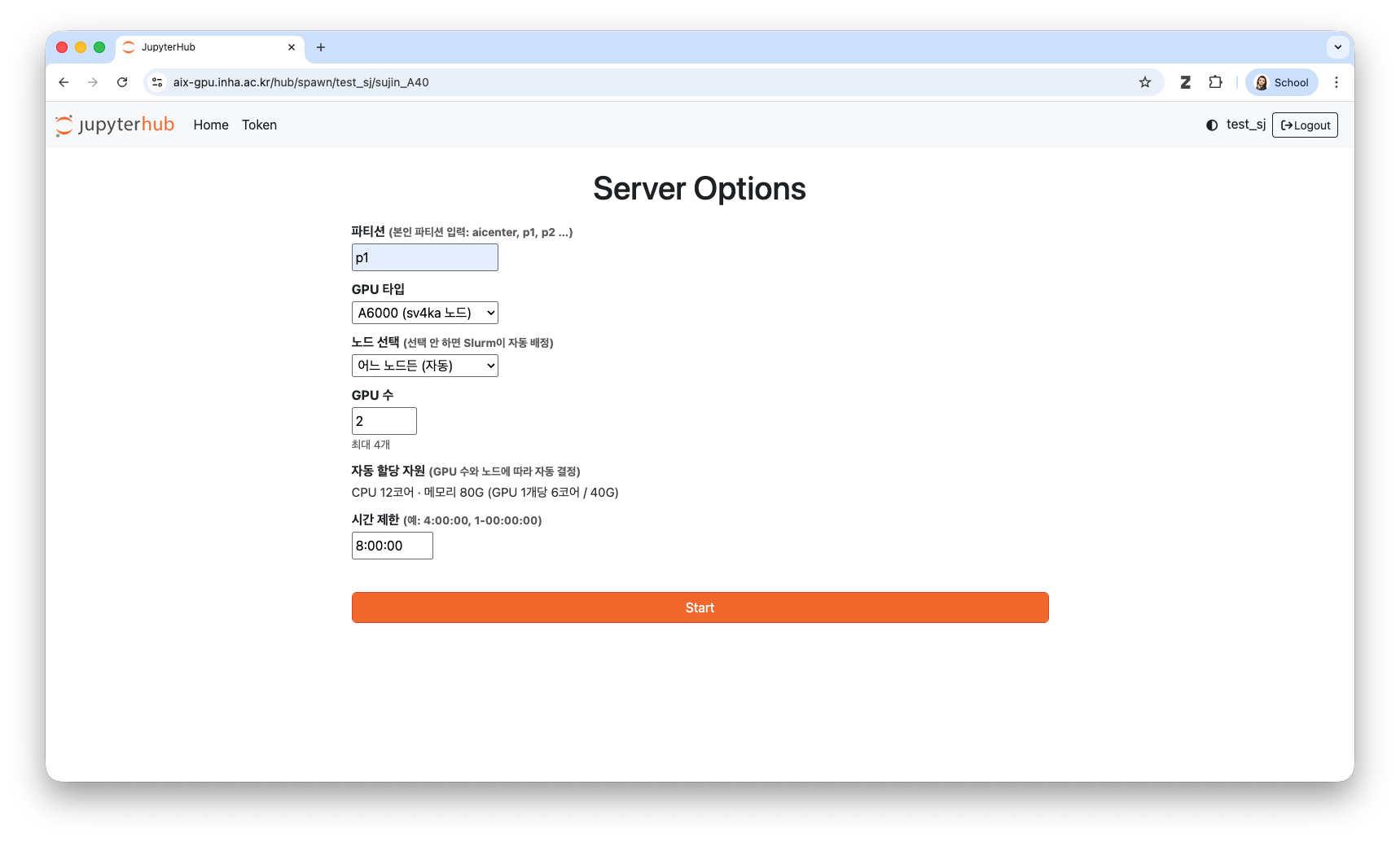Toggle the dark mode theme icon
The image size is (1400, 842).
click(x=1212, y=125)
